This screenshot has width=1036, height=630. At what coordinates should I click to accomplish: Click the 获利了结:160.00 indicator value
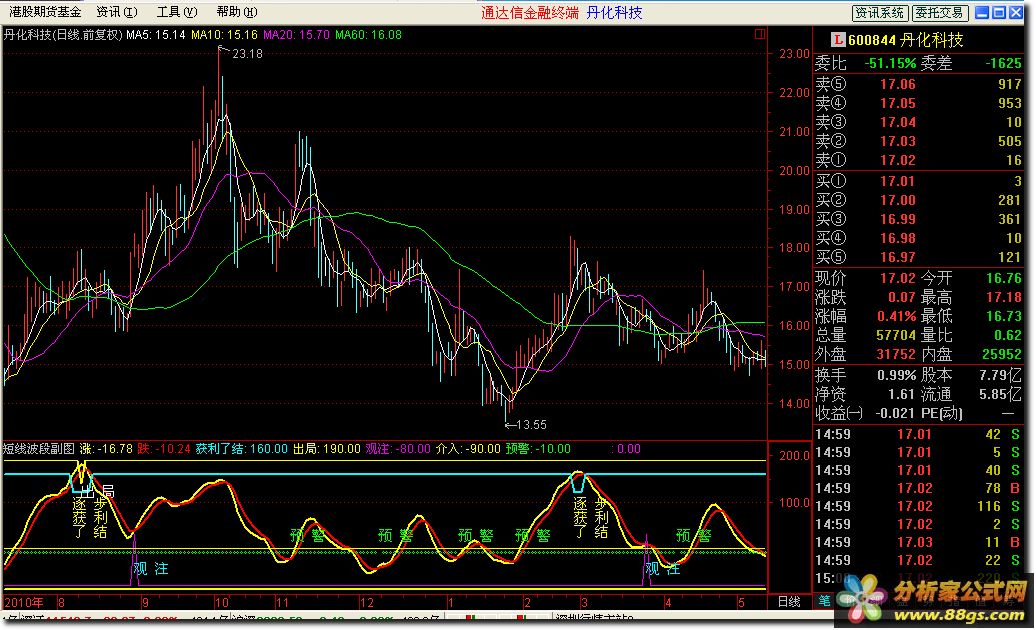(242, 449)
